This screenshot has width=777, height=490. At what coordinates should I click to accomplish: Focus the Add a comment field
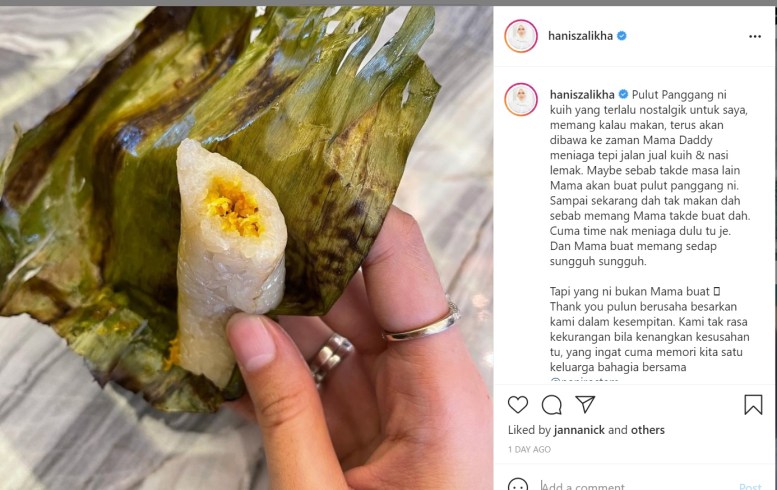(x=620, y=486)
